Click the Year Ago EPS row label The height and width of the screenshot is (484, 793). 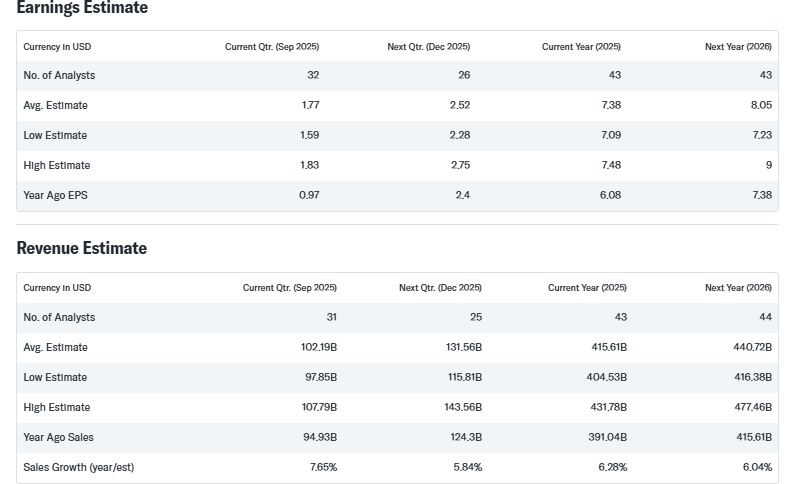[x=55, y=195]
